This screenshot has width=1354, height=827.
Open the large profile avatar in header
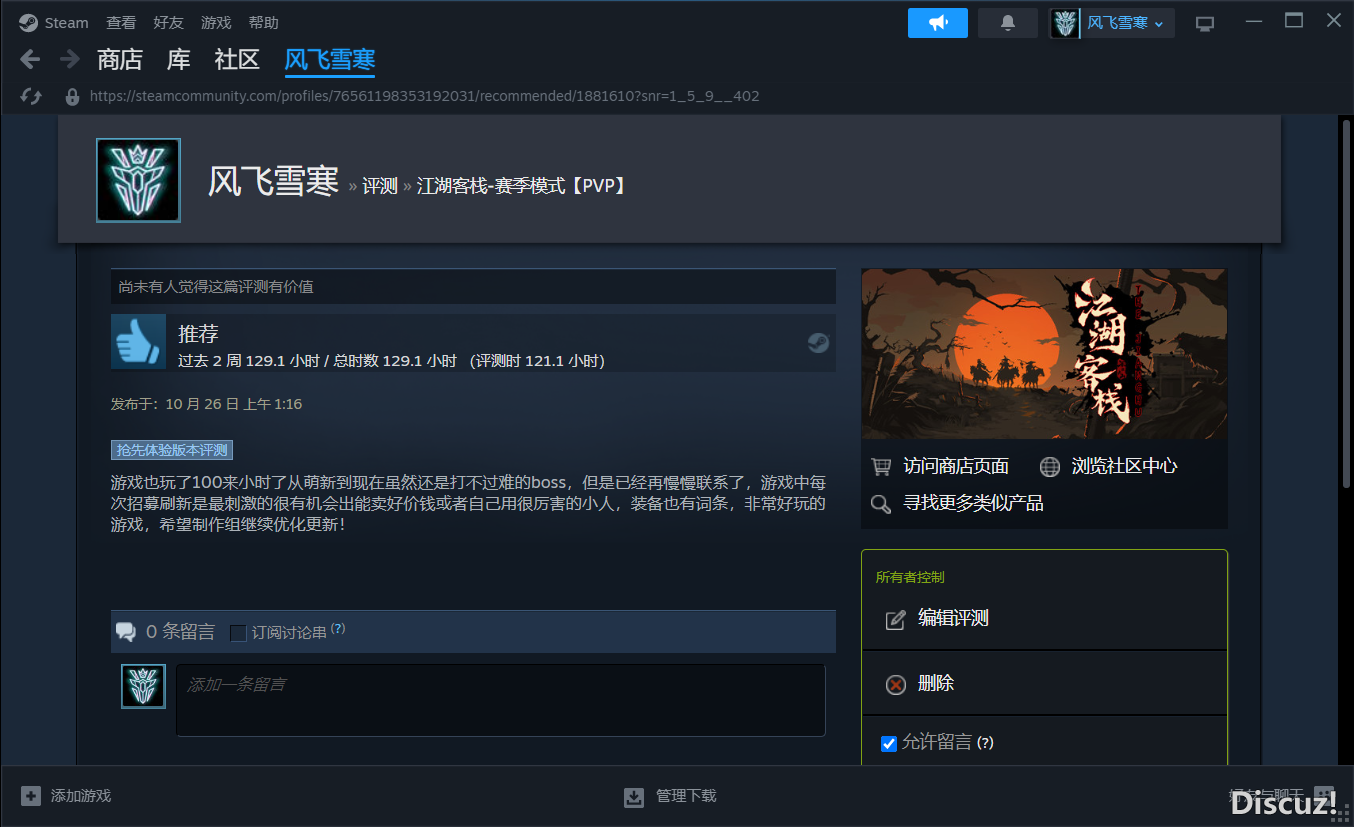[138, 180]
